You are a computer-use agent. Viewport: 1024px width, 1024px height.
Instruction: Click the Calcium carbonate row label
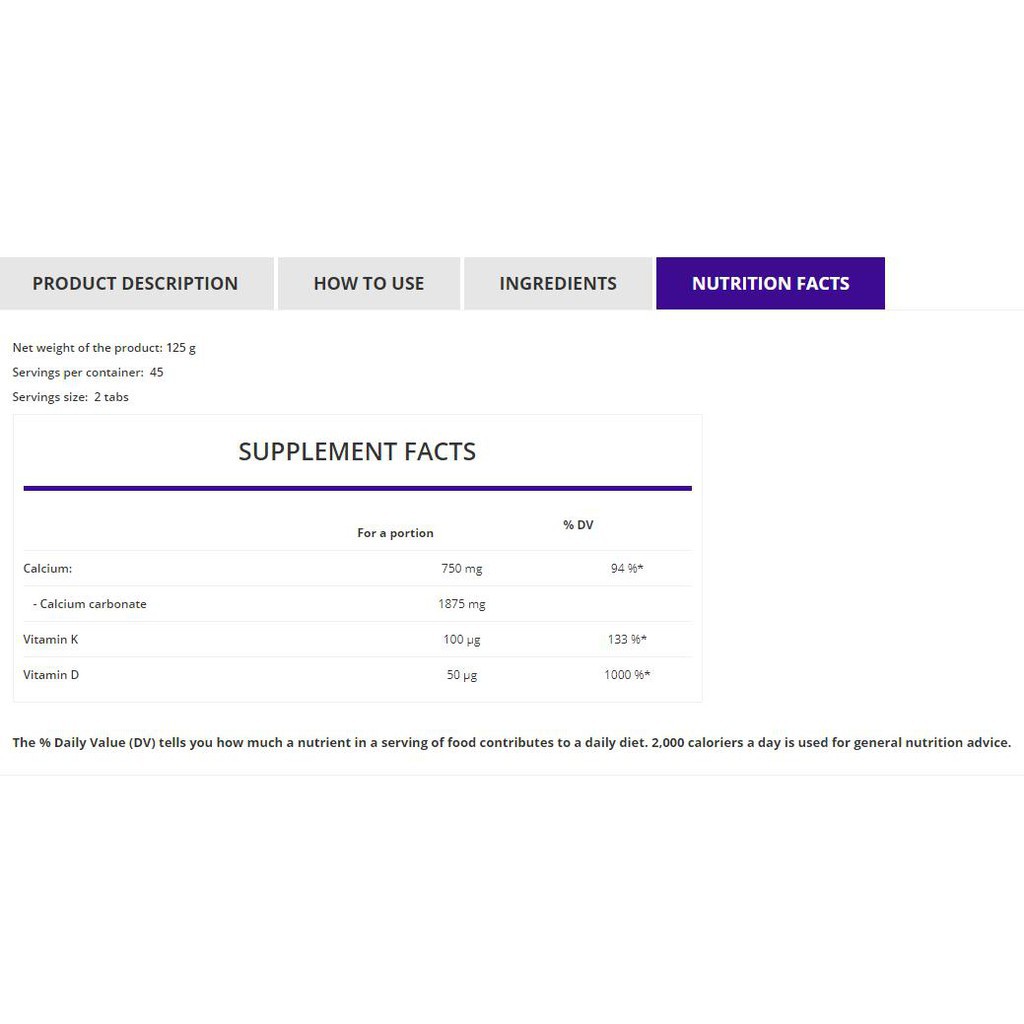coord(92,604)
